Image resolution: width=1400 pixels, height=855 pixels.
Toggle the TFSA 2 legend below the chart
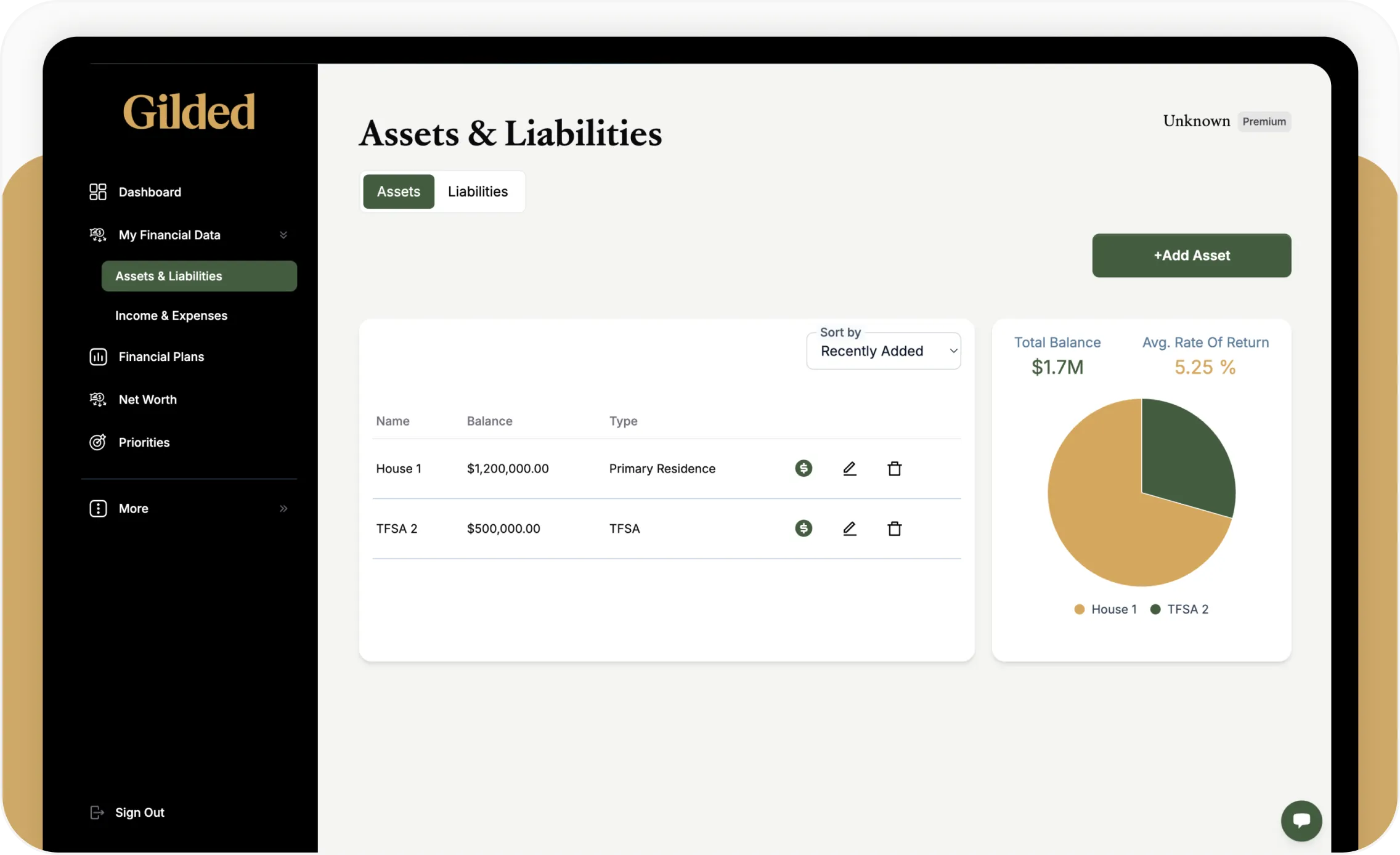tap(1179, 609)
